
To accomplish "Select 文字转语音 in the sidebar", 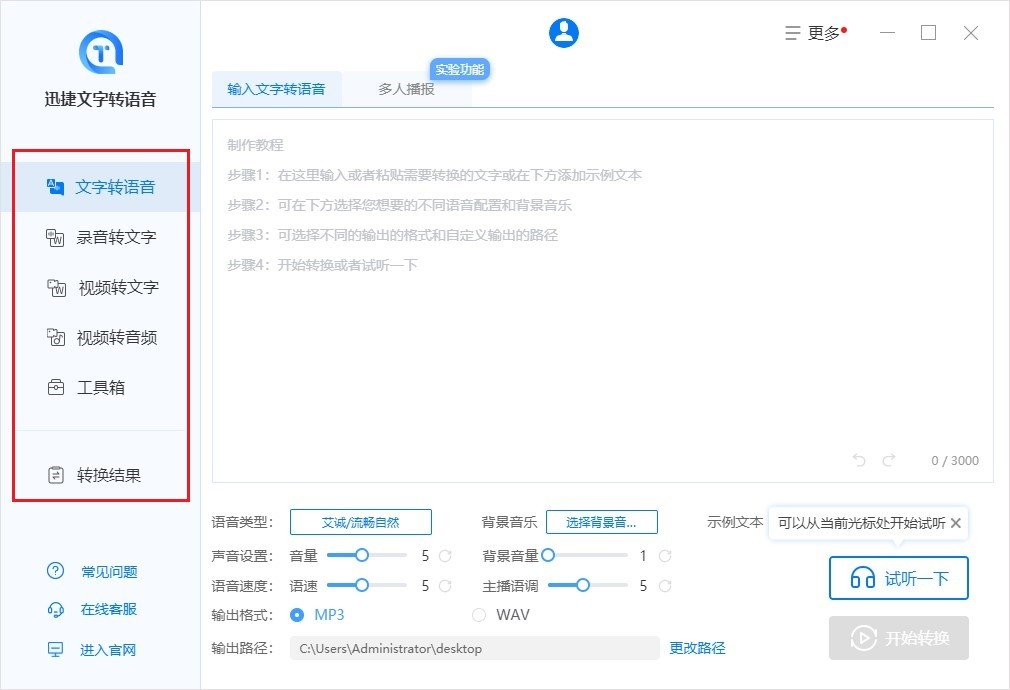I will click(x=100, y=187).
